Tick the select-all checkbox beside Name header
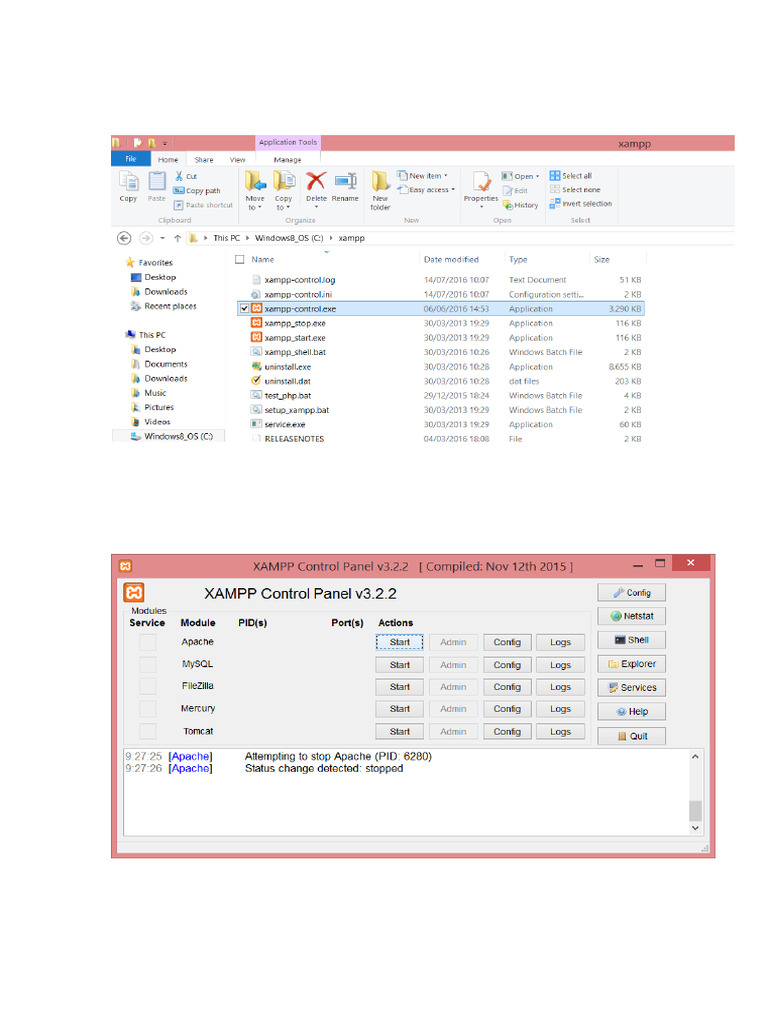 pos(240,259)
